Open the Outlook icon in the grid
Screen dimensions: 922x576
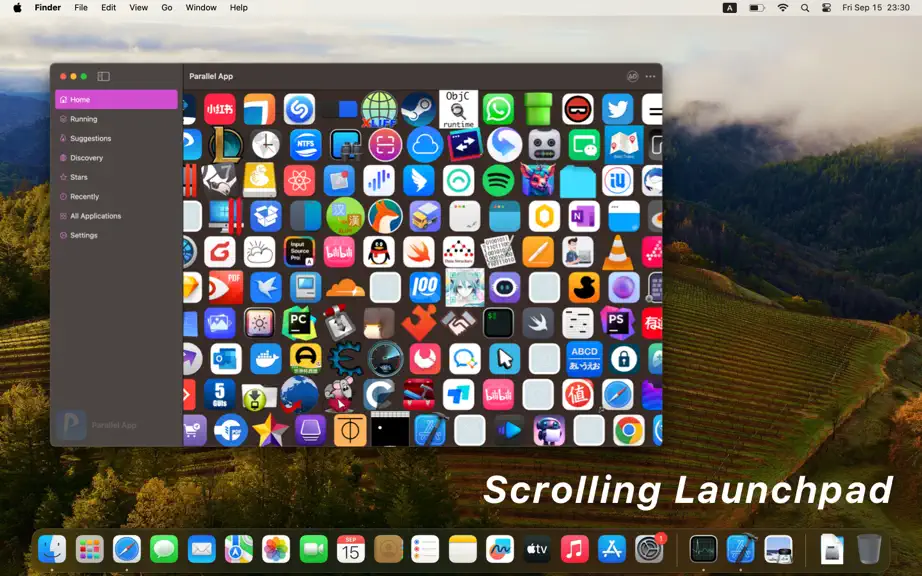[226, 359]
